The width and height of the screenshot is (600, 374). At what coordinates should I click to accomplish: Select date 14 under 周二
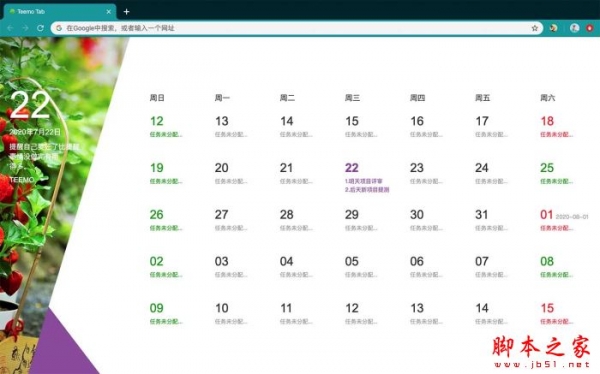coord(287,121)
